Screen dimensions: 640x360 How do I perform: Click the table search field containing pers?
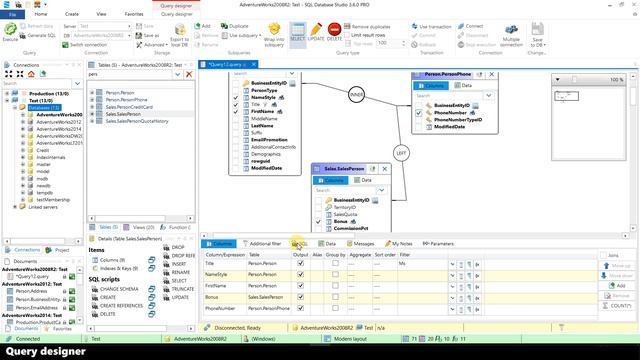pos(129,74)
